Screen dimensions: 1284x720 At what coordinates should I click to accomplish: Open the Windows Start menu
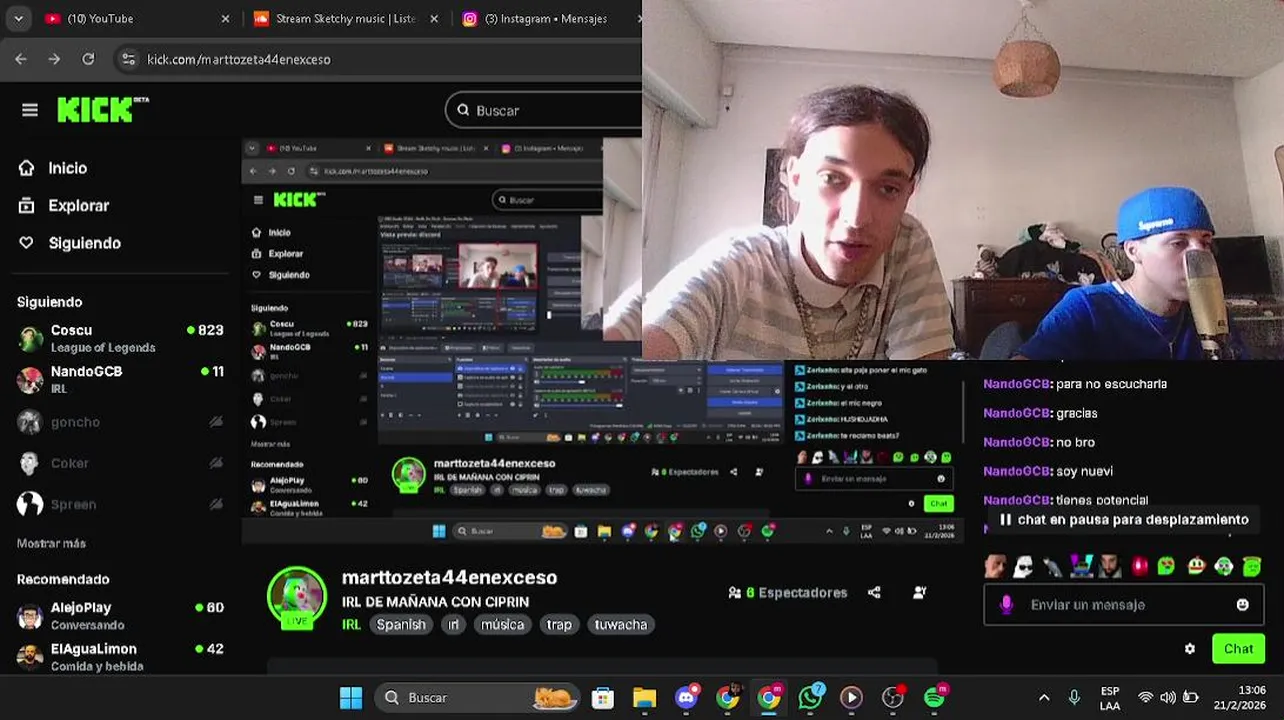pos(351,697)
